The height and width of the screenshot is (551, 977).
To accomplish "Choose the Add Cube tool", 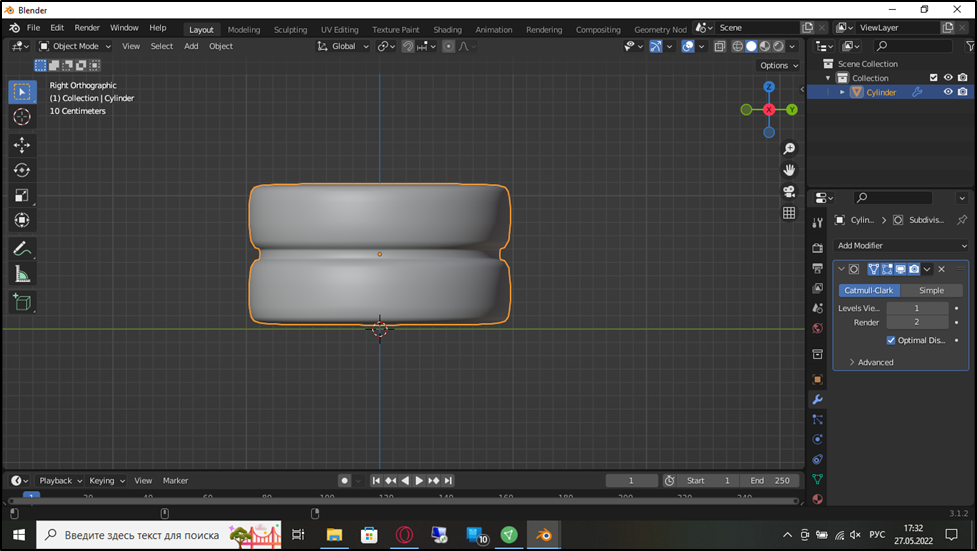I will point(22,301).
